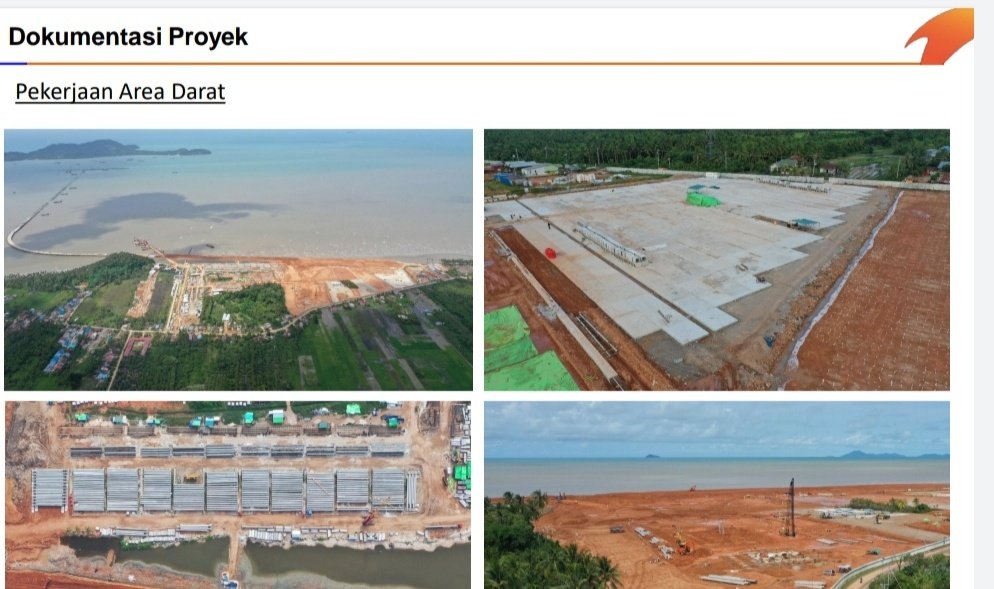Open the aerial coastline photo with the jetty
The height and width of the screenshot is (589, 994).
click(x=238, y=259)
